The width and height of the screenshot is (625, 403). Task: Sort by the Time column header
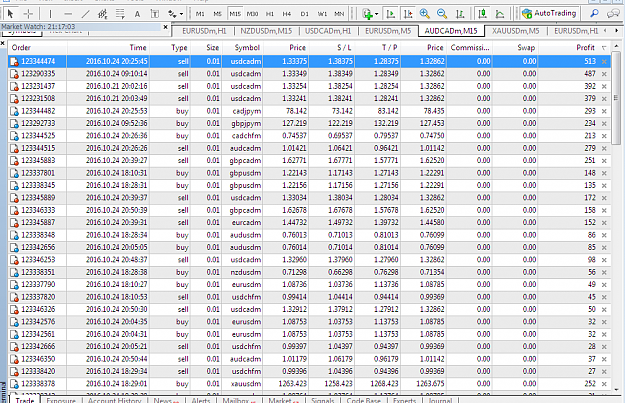109,47
